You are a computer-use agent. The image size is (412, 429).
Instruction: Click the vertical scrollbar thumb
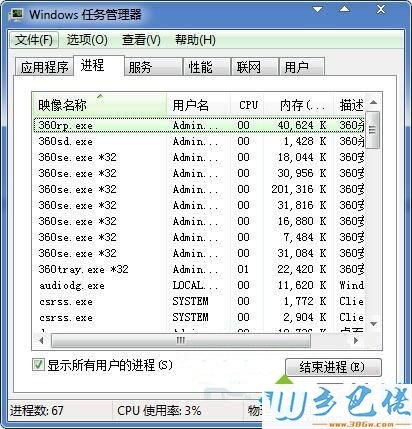pos(373,130)
